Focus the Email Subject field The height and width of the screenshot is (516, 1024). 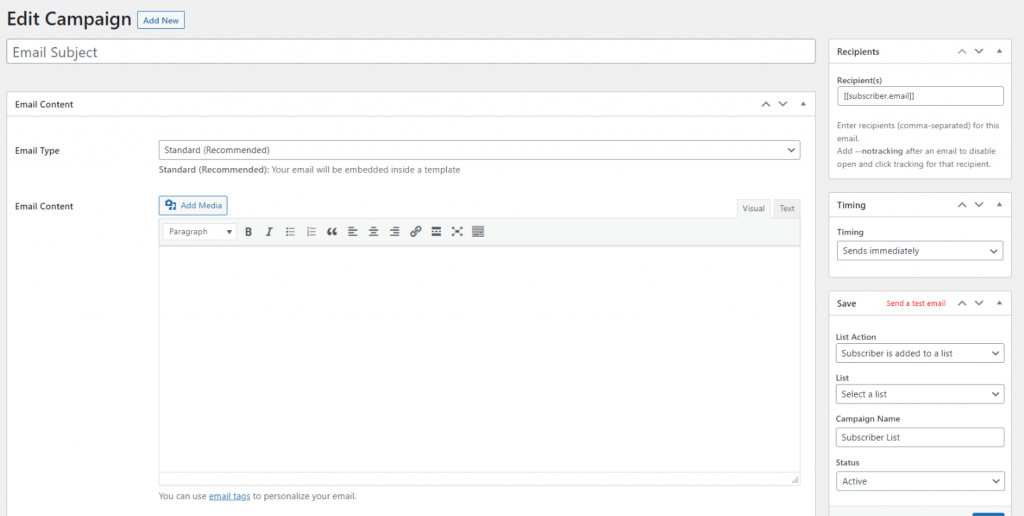pyautogui.click(x=411, y=52)
